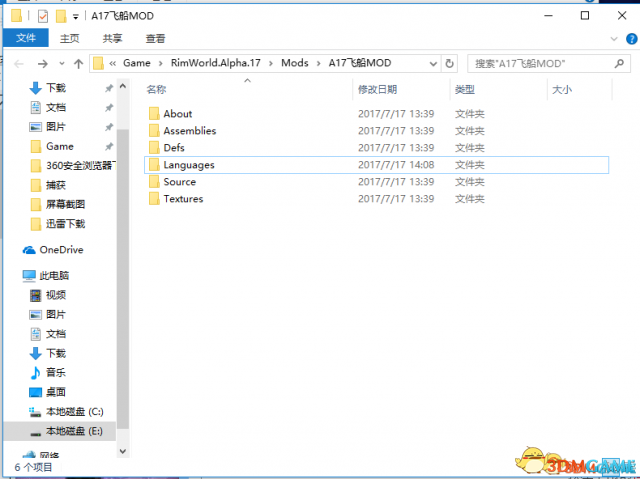
Task: Click sidebar scrollbar down arrow
Action: [123, 451]
